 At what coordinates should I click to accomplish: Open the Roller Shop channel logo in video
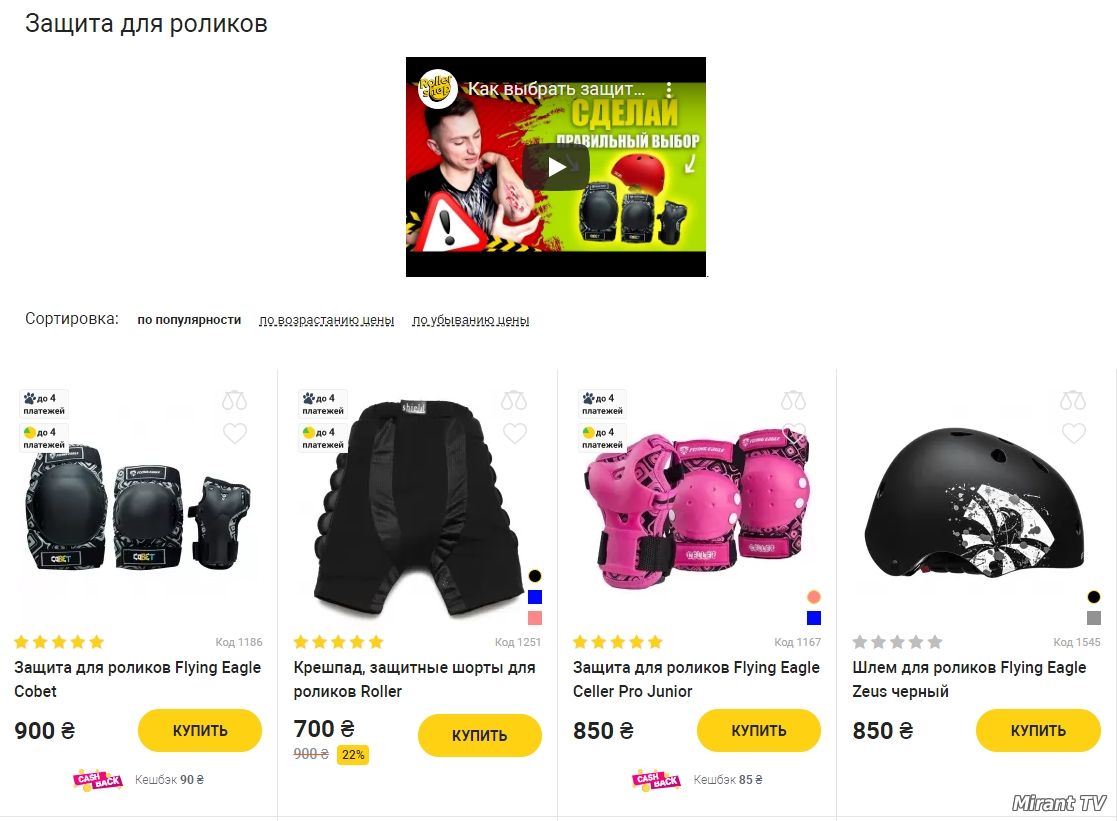(437, 89)
